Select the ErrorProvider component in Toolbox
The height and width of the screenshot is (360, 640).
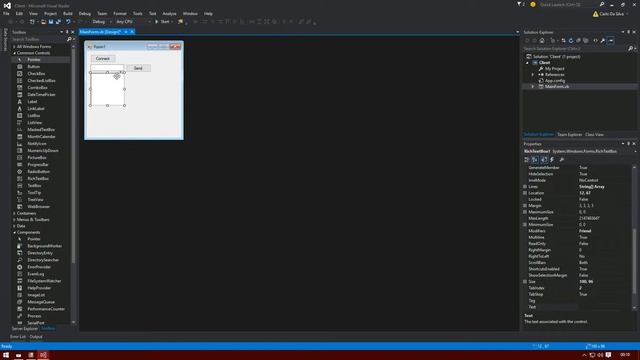coord(39,267)
